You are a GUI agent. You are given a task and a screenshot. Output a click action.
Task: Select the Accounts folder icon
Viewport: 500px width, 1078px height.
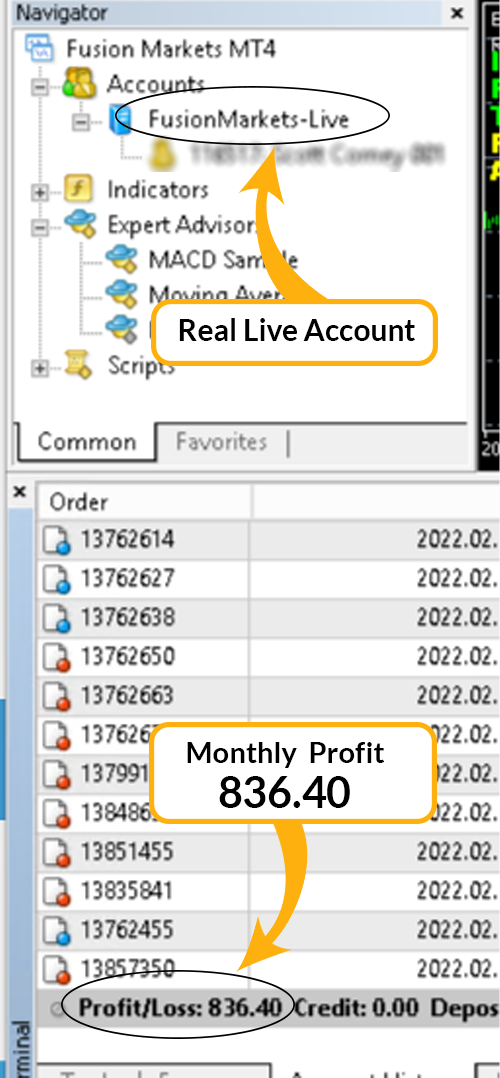[x=79, y=85]
